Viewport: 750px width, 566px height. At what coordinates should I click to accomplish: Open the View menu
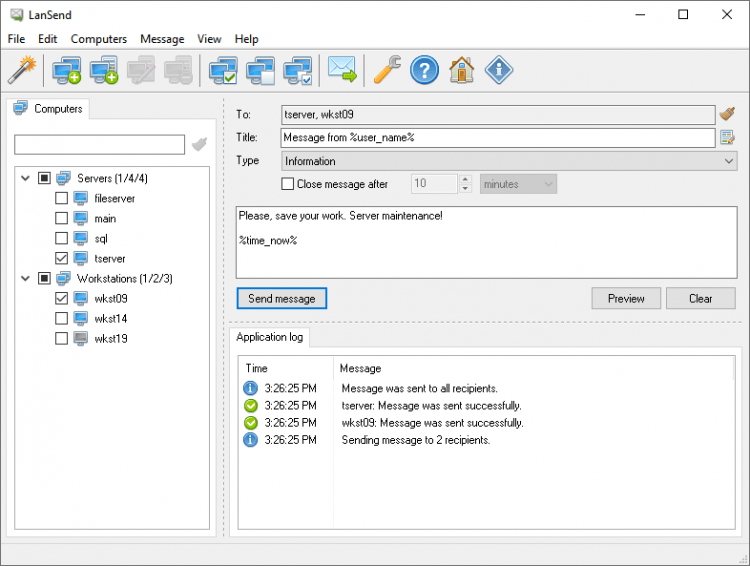pos(210,39)
